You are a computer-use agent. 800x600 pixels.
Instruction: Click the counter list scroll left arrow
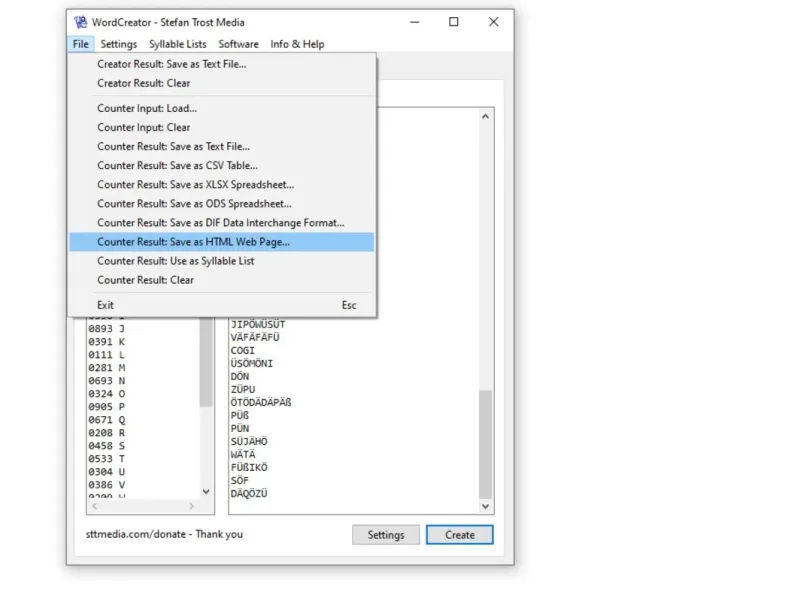[x=95, y=506]
